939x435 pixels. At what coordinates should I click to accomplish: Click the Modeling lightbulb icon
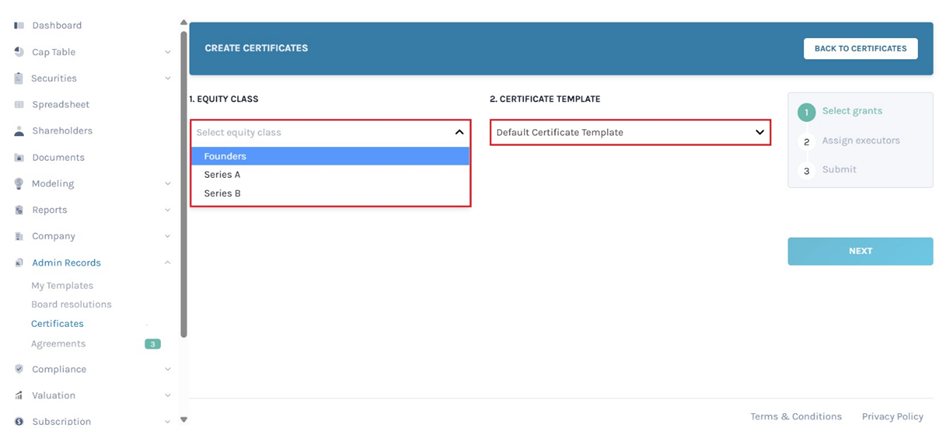pos(19,184)
